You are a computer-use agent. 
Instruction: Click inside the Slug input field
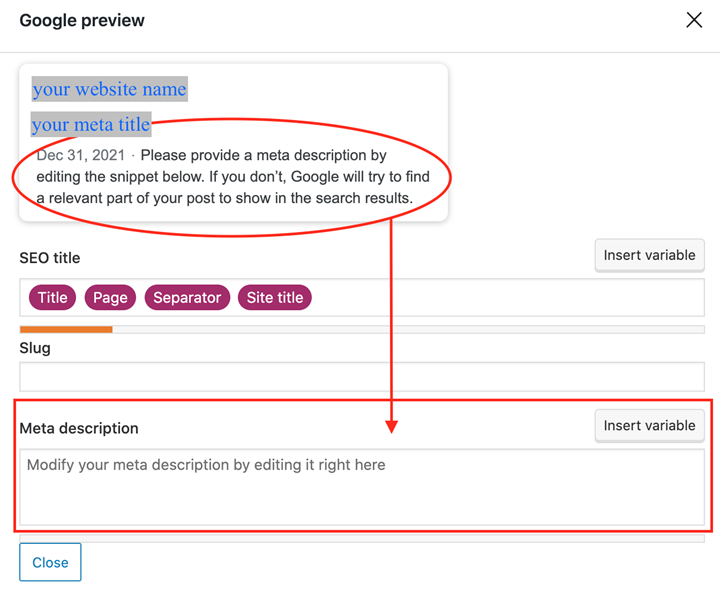click(x=362, y=377)
